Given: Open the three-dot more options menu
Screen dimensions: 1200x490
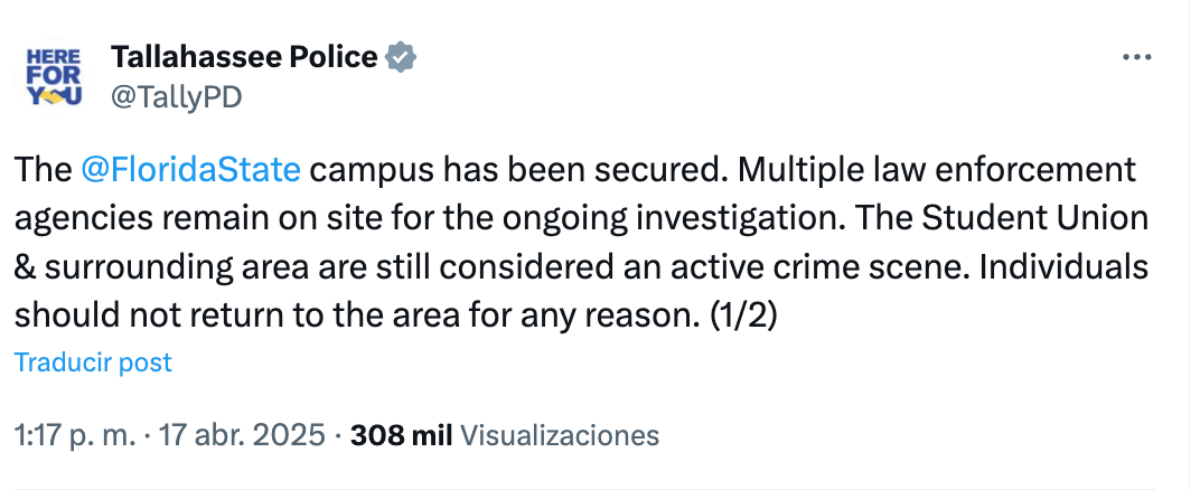Looking at the screenshot, I should click(x=1137, y=58).
